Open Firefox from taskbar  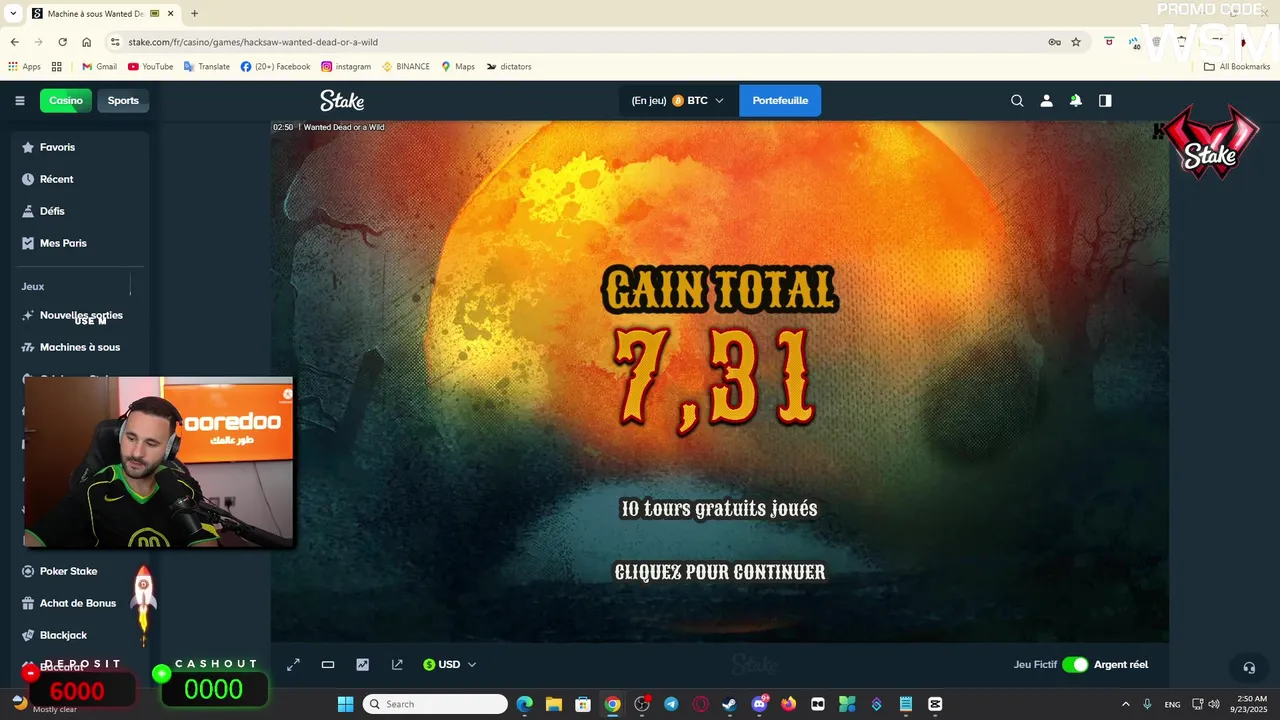pos(788,704)
